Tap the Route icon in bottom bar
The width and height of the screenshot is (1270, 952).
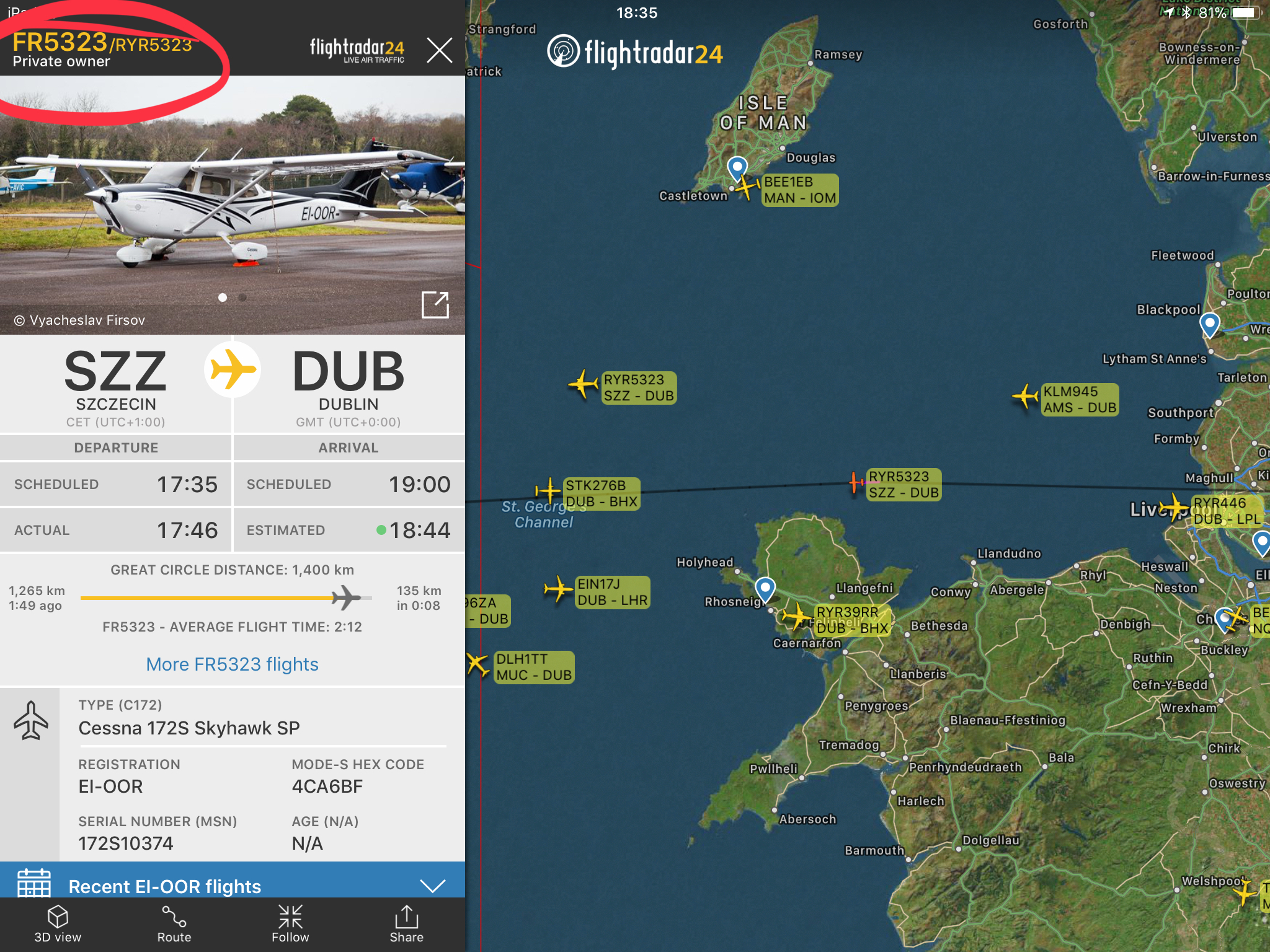point(174,917)
